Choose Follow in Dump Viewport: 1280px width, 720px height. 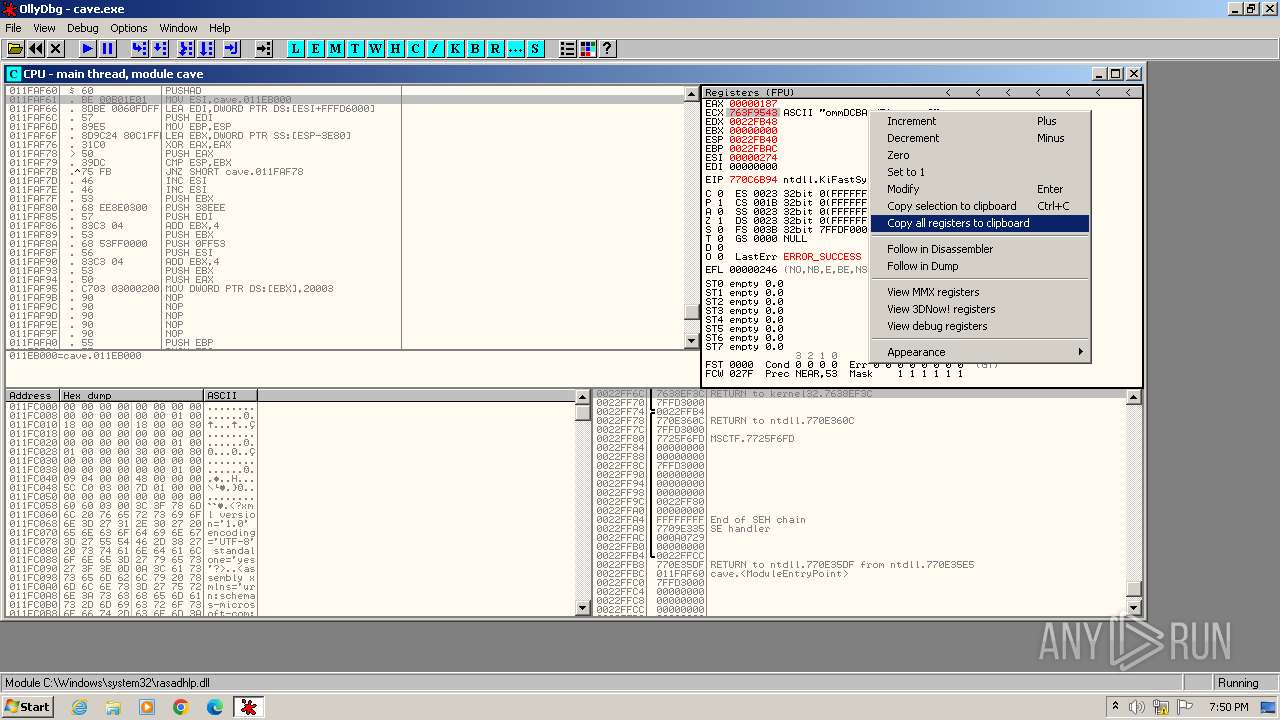click(x=980, y=266)
